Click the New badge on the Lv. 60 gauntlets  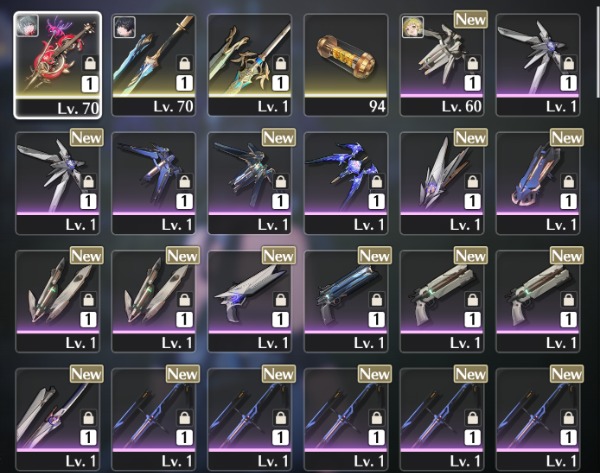coord(471,19)
